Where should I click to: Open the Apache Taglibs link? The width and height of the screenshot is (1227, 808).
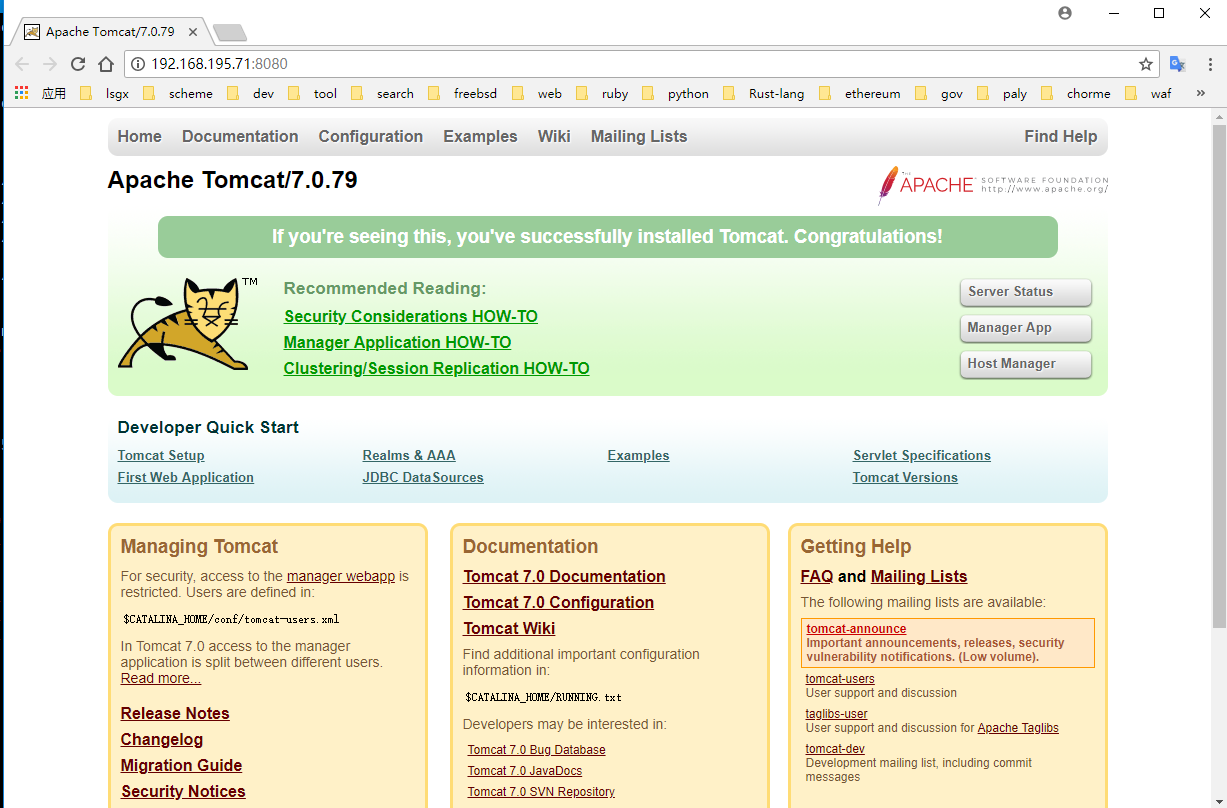[x=1018, y=728]
